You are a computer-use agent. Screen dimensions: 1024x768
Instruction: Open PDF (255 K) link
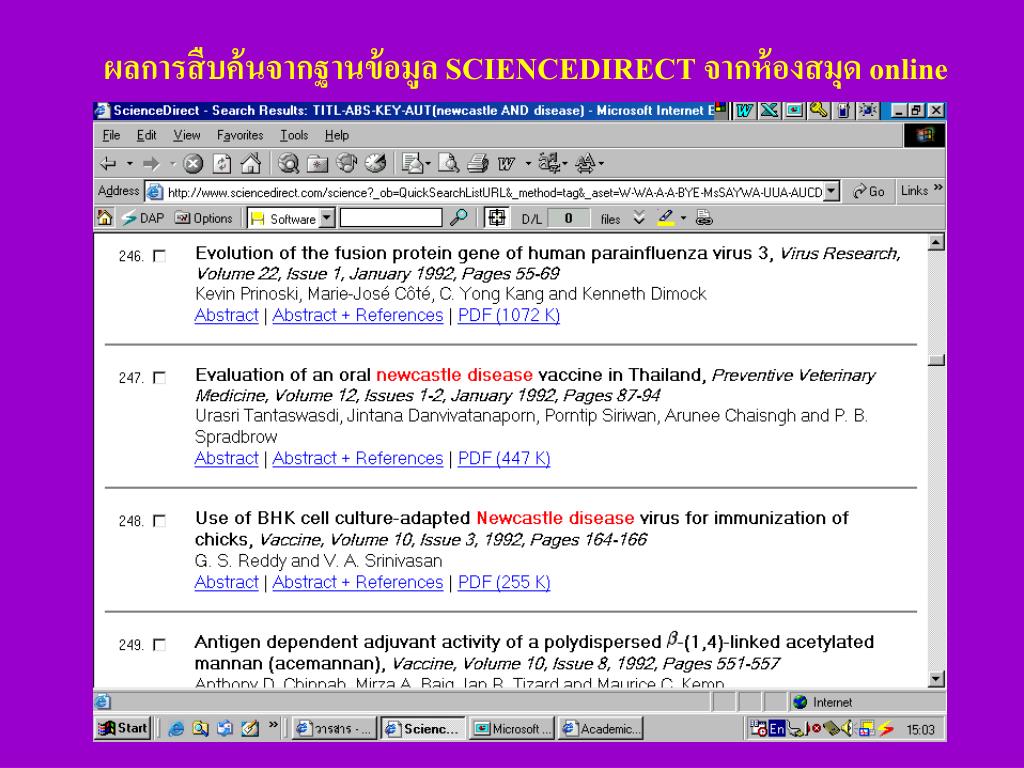click(x=504, y=582)
